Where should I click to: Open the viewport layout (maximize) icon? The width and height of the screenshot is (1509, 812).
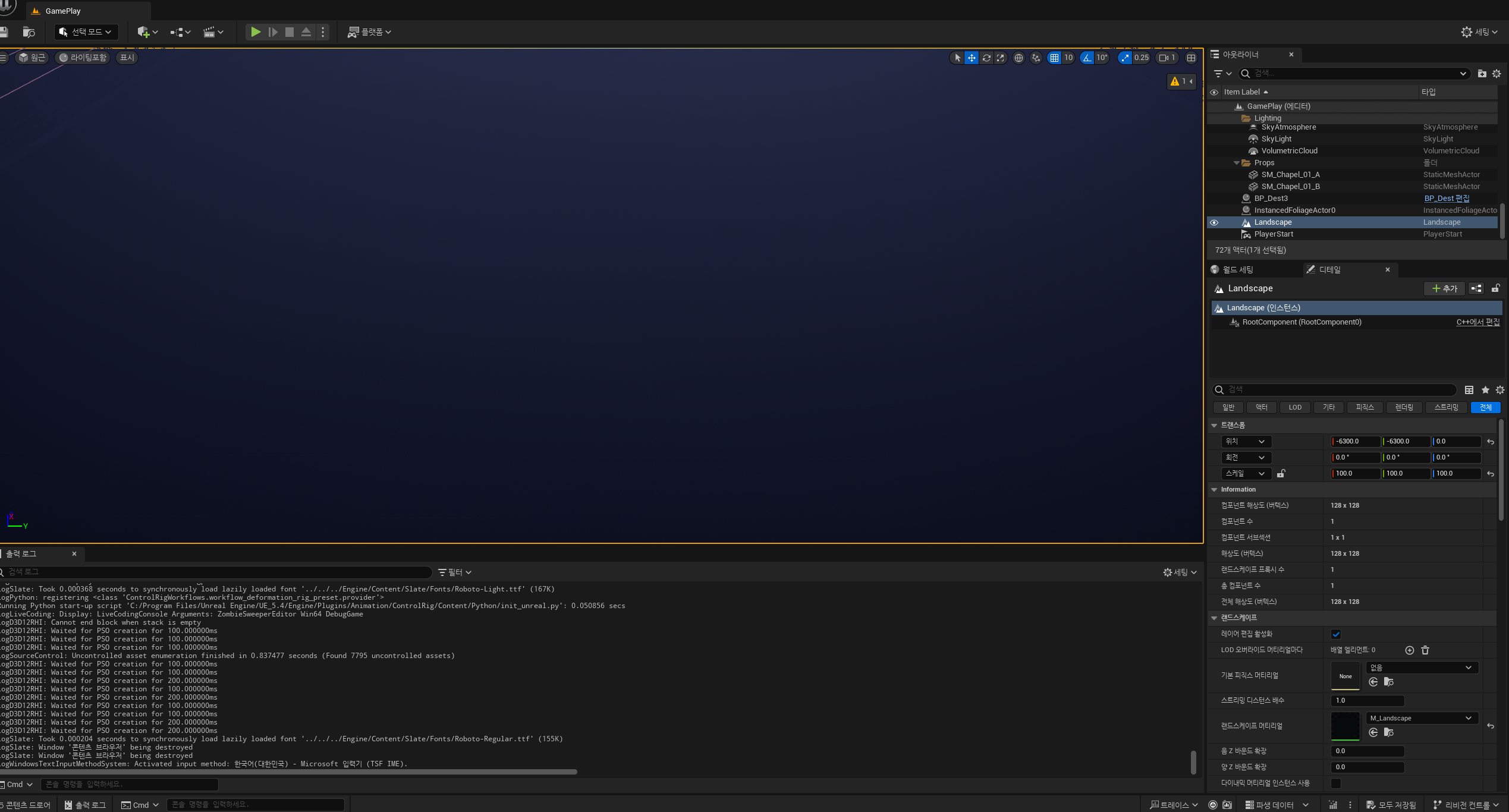point(1191,58)
